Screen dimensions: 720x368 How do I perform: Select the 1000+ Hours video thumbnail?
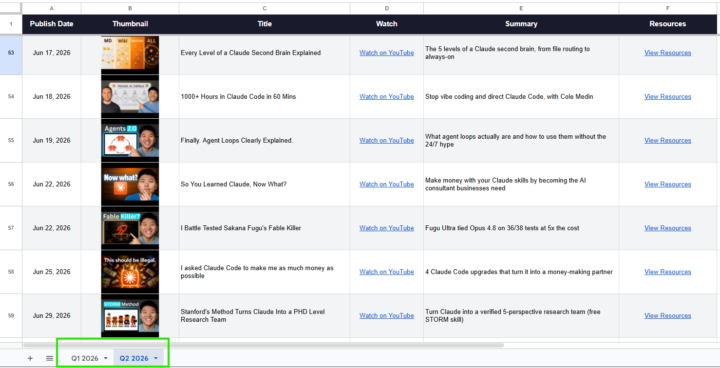pos(130,96)
